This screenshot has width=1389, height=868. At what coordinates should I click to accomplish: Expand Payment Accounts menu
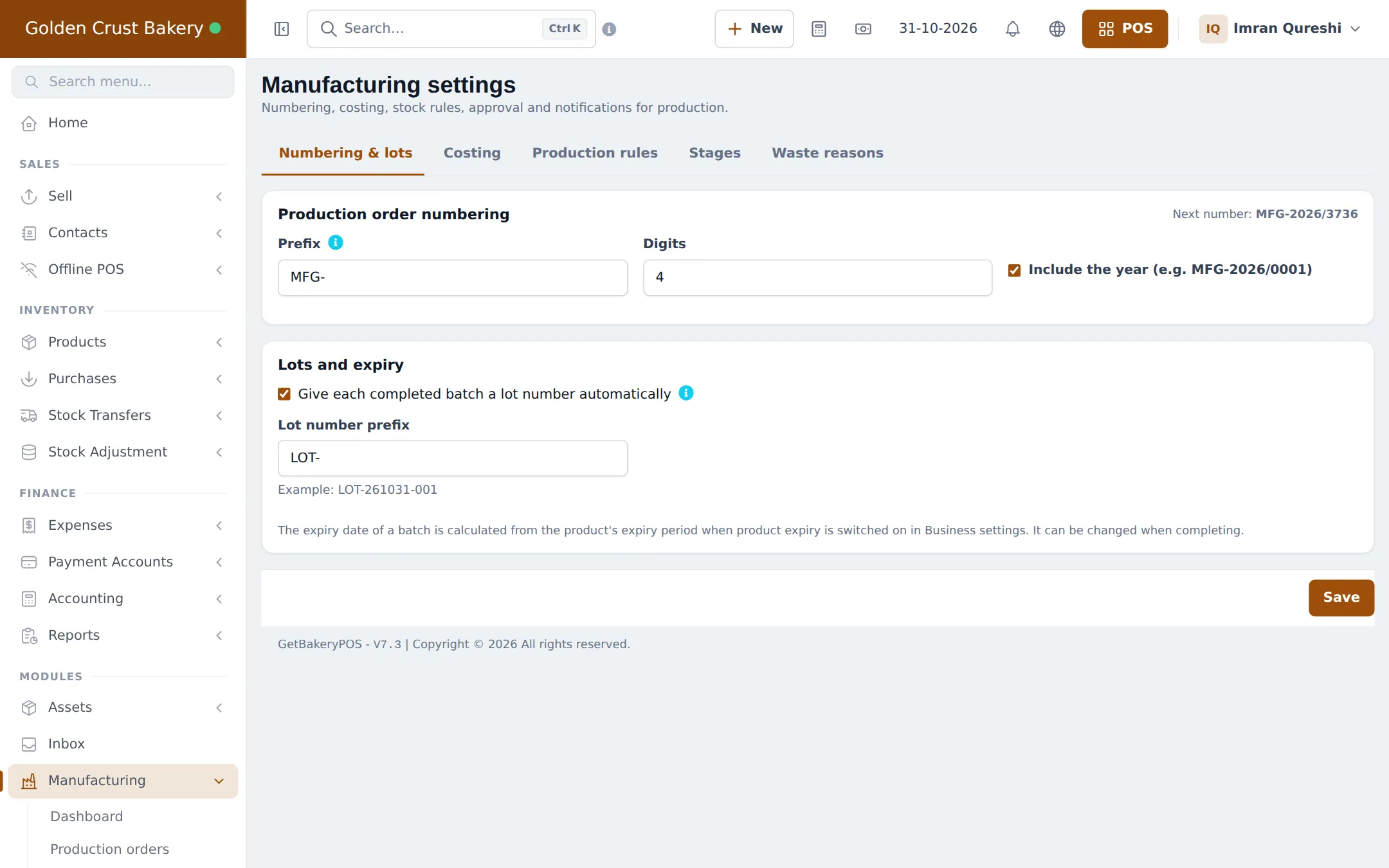(x=123, y=562)
